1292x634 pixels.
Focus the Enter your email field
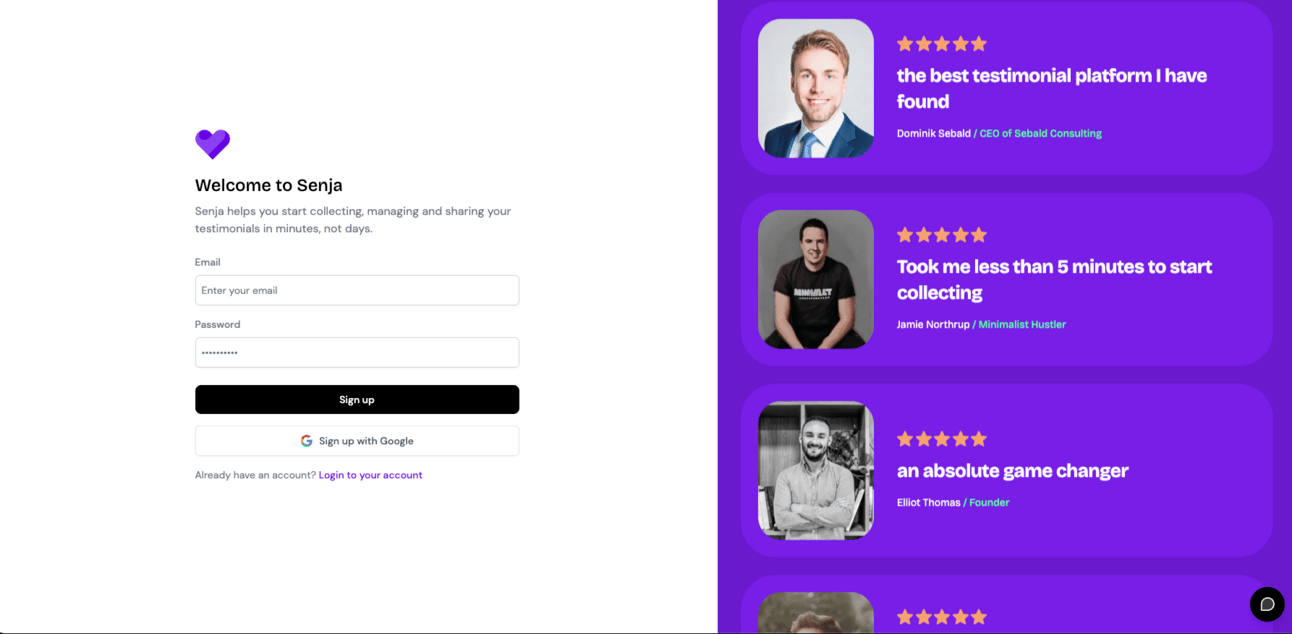pos(357,290)
